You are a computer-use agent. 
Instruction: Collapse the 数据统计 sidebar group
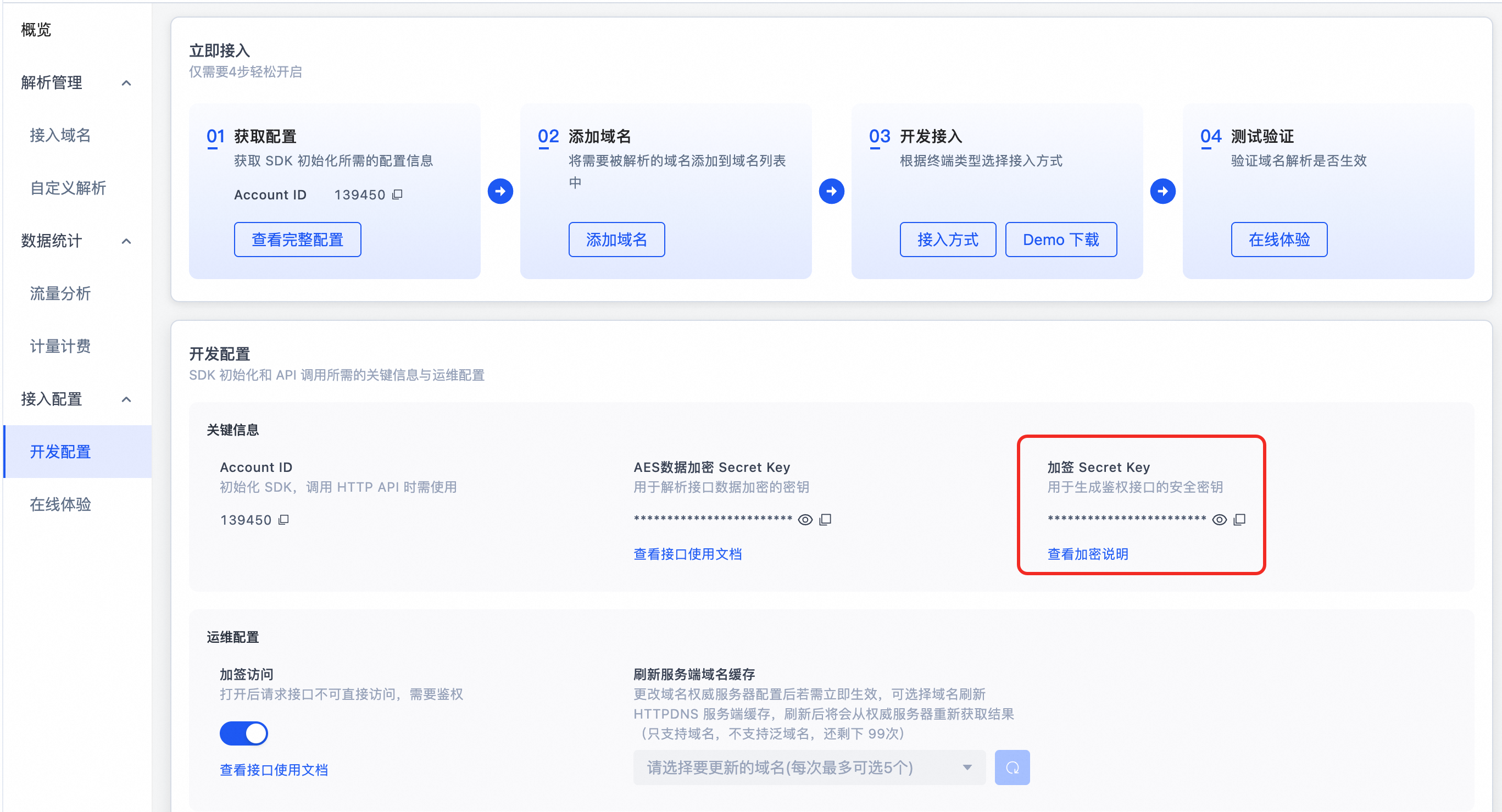(x=126, y=241)
